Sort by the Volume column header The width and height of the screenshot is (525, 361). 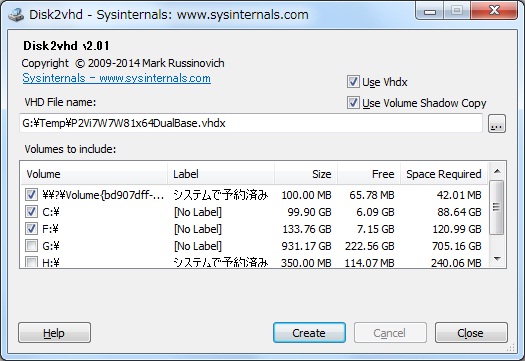tap(94, 174)
